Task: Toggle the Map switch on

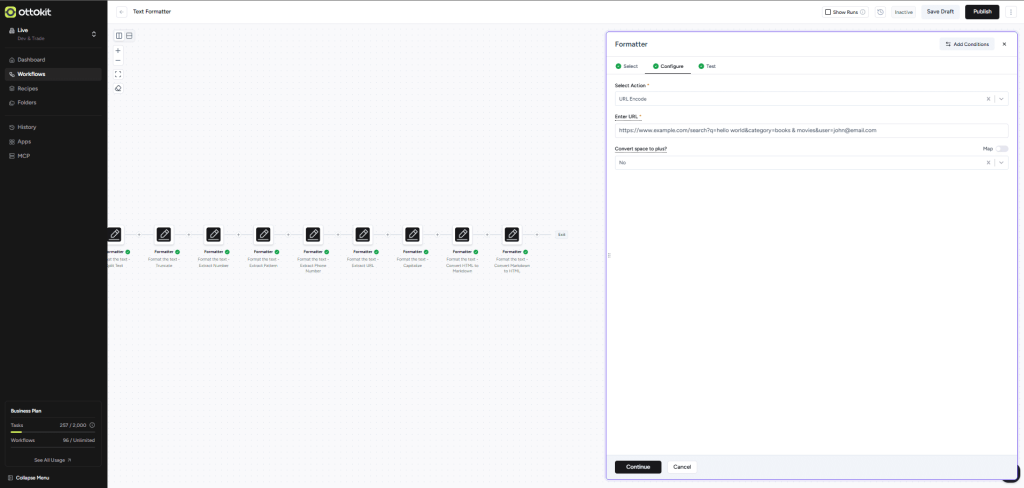Action: [x=1001, y=149]
